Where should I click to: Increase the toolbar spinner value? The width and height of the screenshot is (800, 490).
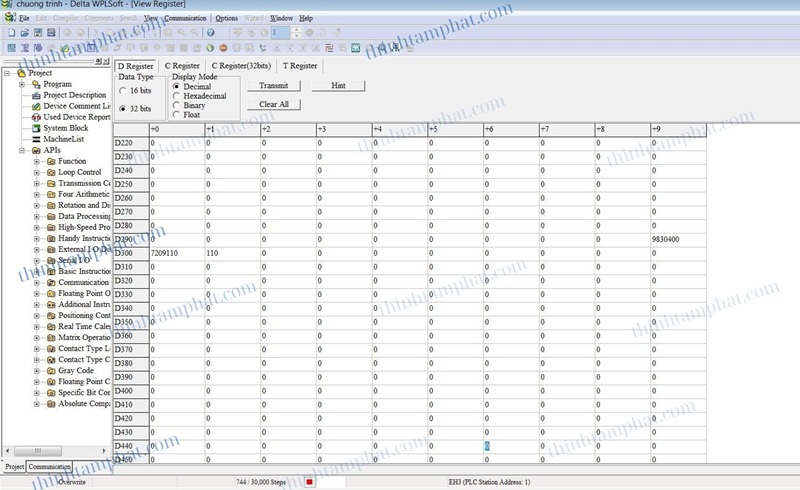[x=295, y=30]
